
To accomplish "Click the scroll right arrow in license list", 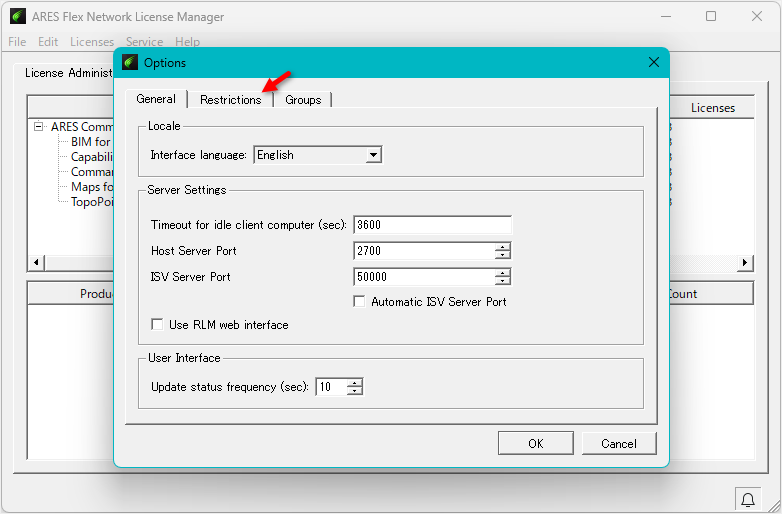I will 745,262.
